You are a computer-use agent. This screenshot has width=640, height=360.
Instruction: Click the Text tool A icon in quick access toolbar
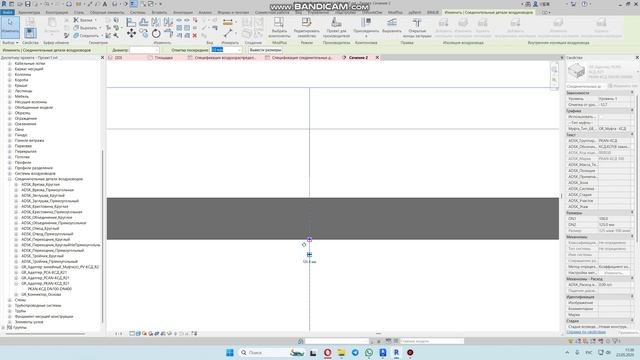click(x=105, y=4)
